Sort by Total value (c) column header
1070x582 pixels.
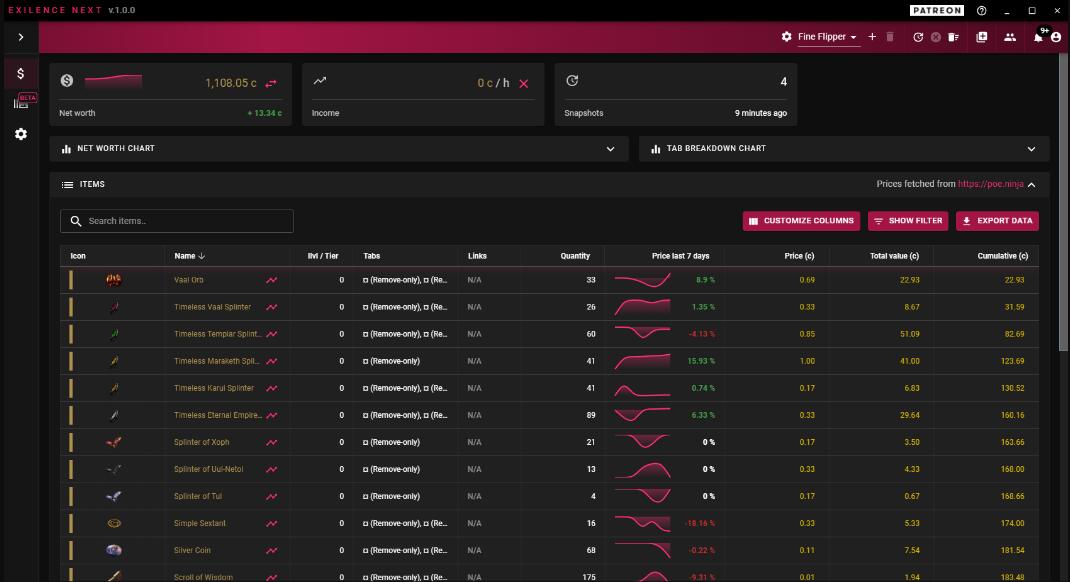pyautogui.click(x=894, y=256)
